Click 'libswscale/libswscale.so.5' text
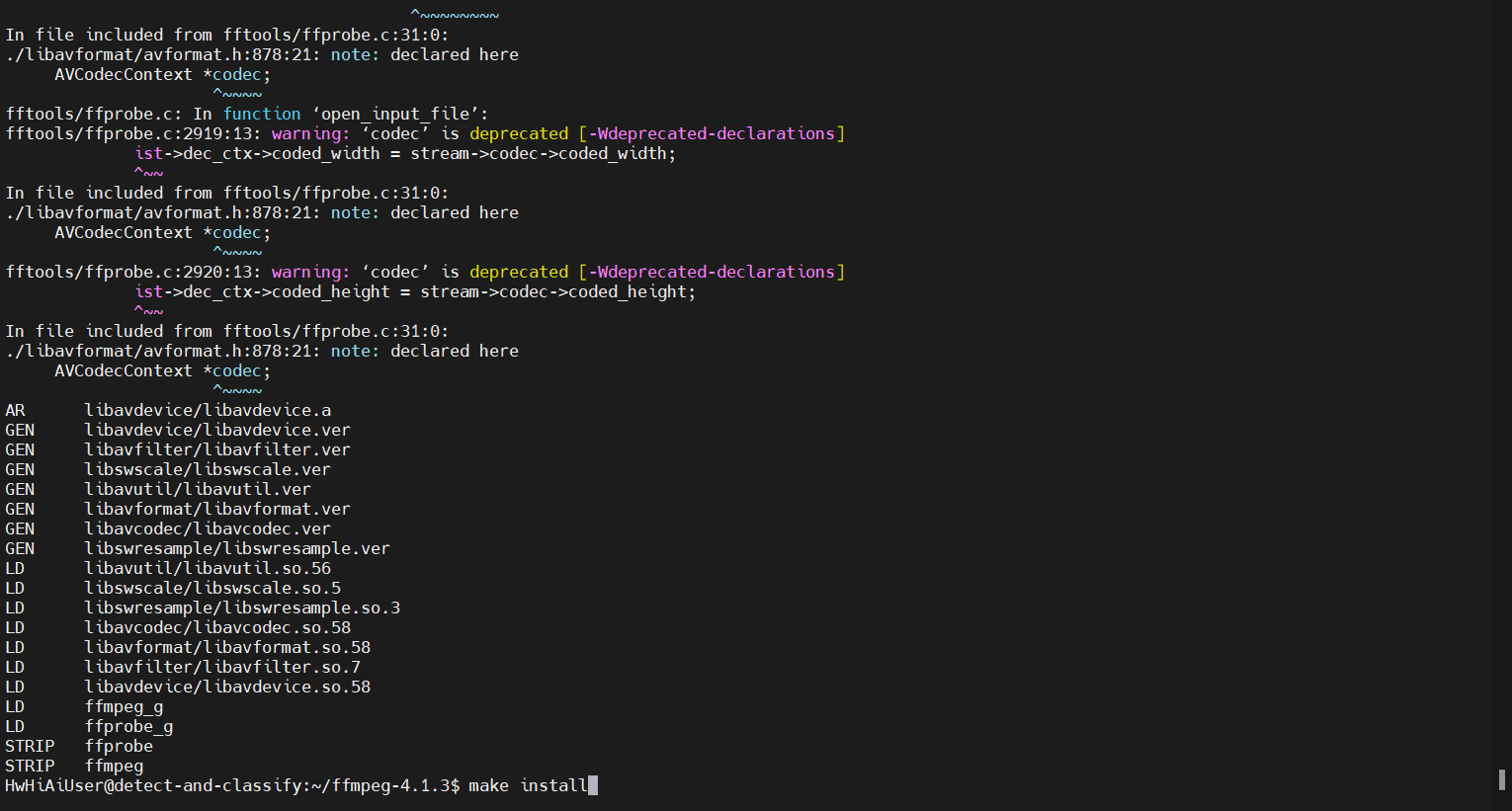The height and width of the screenshot is (811, 1512). point(212,588)
